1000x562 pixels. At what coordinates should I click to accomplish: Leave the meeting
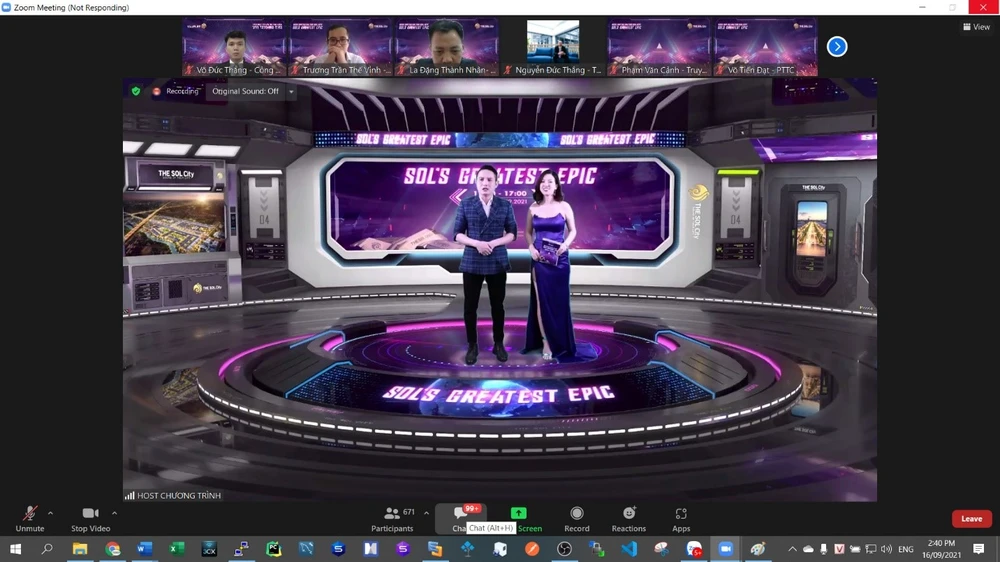click(971, 519)
